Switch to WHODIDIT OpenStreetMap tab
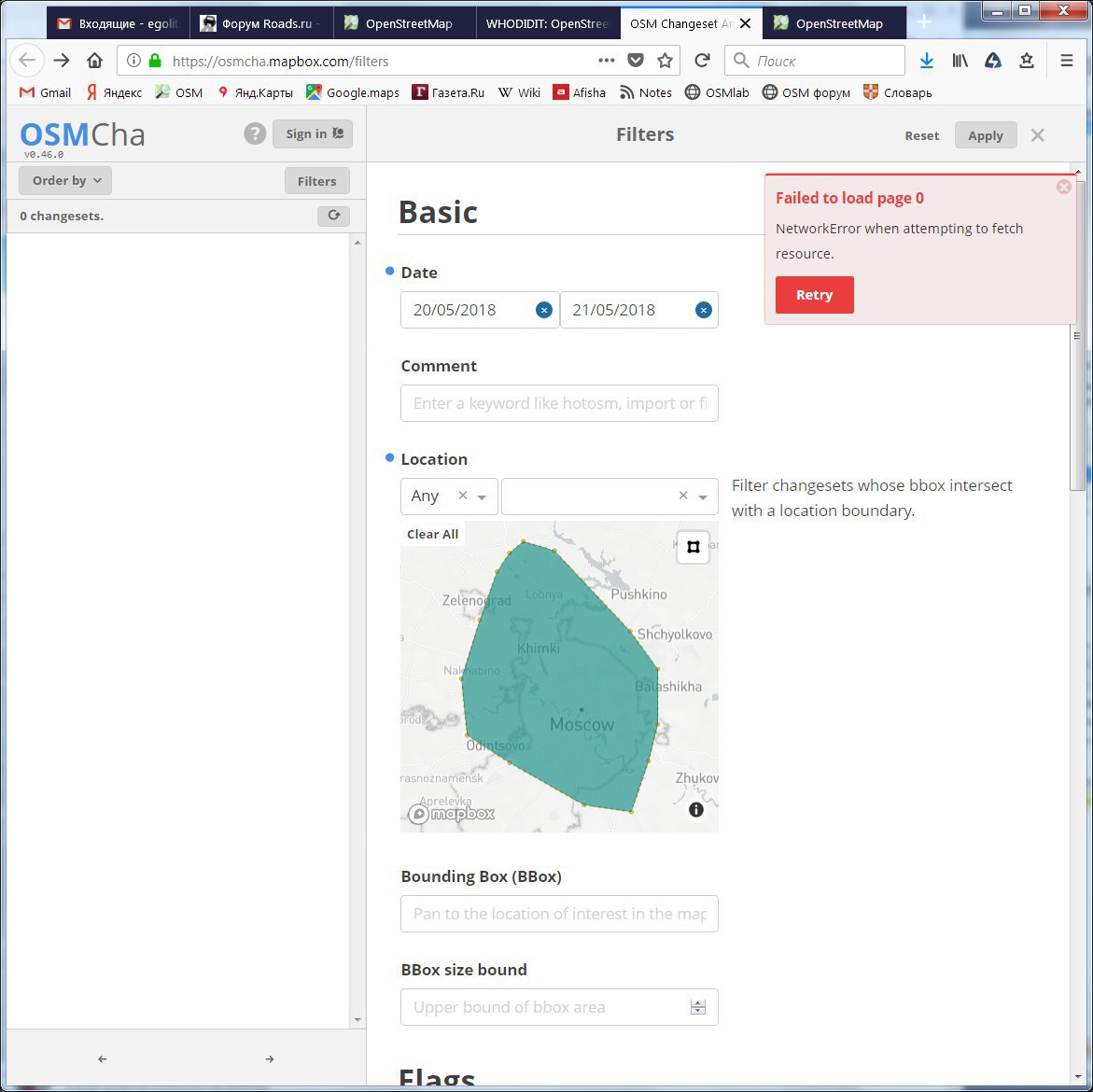The width and height of the screenshot is (1093, 1092). 547,23
